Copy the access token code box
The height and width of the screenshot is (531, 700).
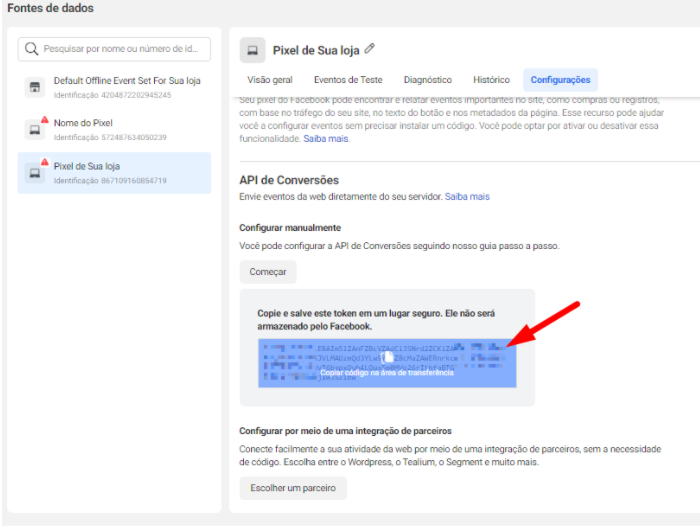click(x=387, y=363)
